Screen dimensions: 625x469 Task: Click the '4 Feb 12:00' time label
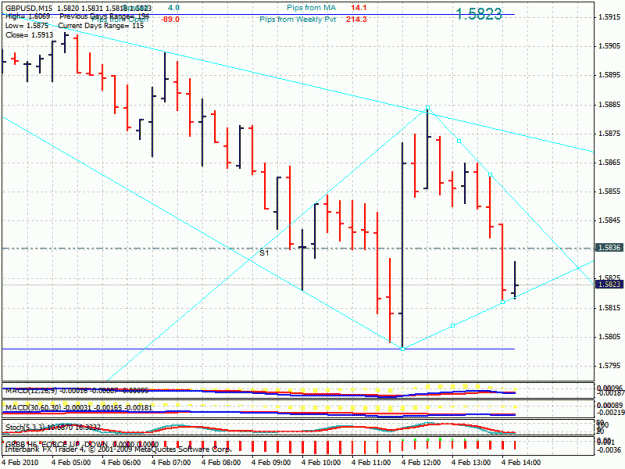click(x=421, y=462)
